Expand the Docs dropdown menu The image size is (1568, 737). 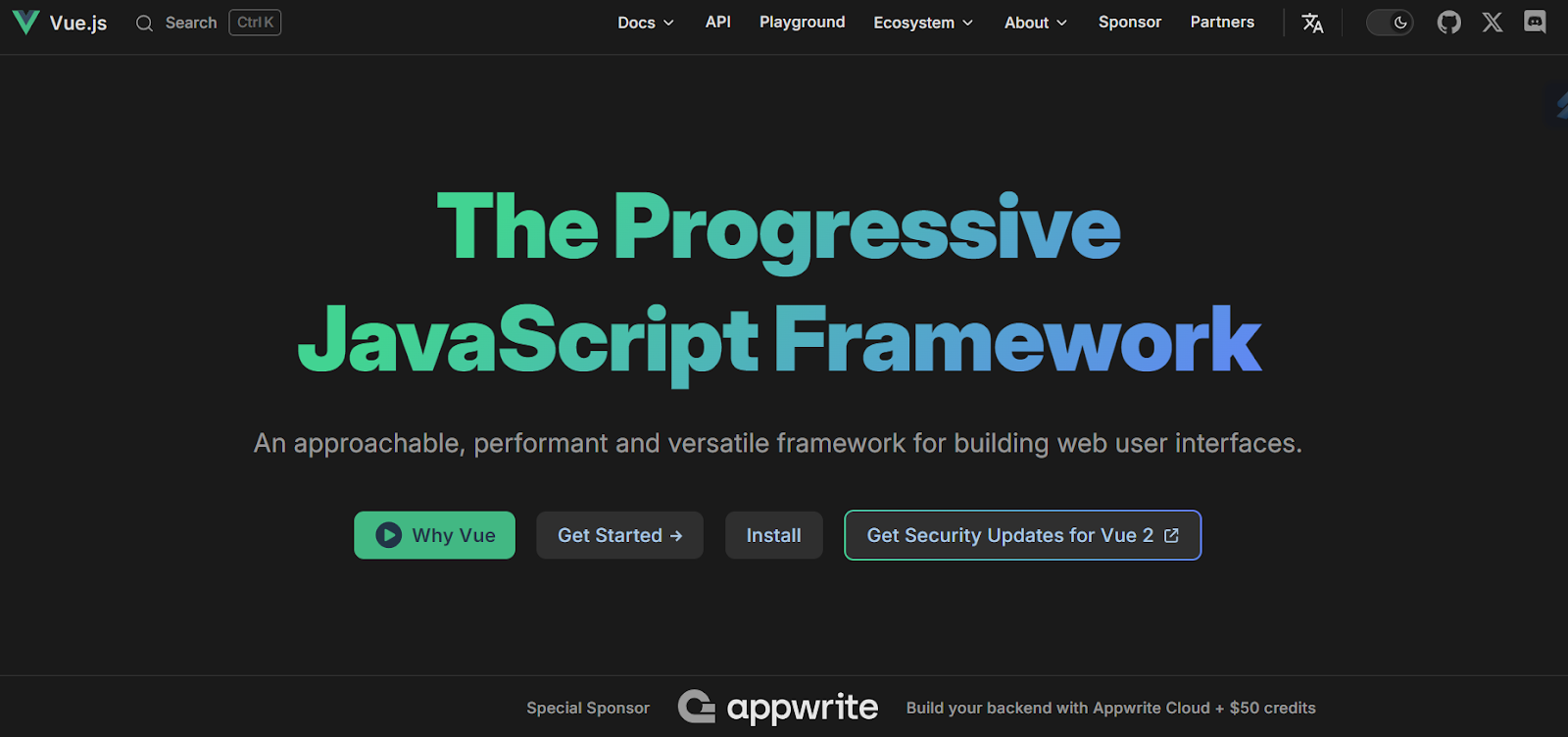646,23
